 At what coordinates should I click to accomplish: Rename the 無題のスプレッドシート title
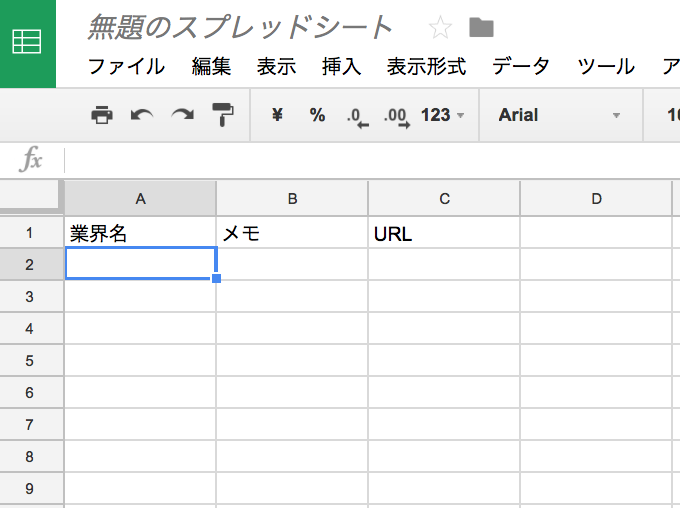pos(241,28)
